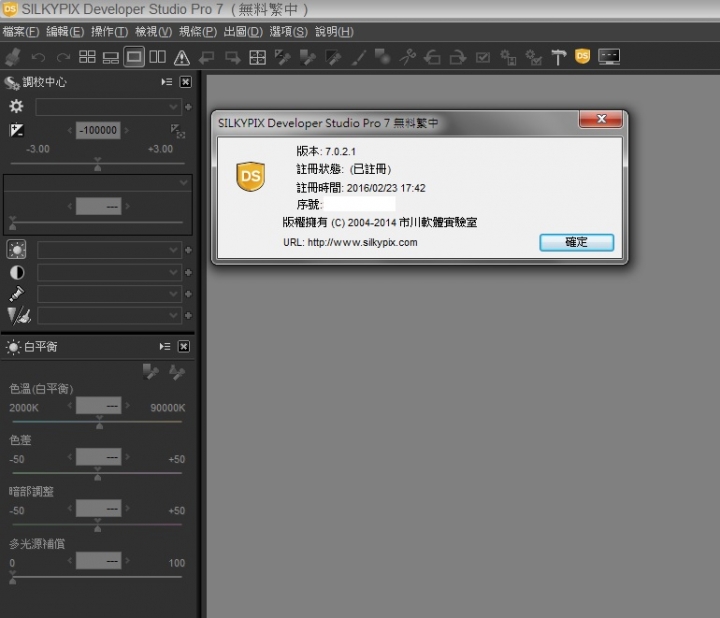This screenshot has height=618, width=720.
Task: Open the dropdown below exposure slider
Action: [x=97, y=183]
